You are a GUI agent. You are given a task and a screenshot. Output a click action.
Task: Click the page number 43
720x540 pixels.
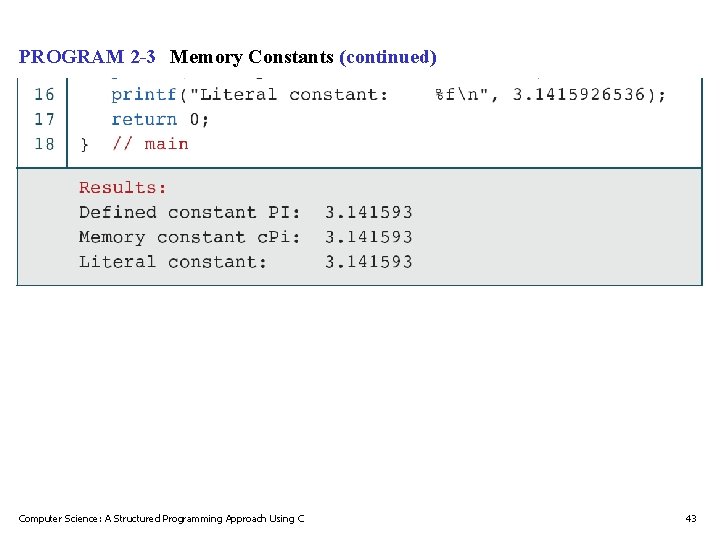(691, 519)
